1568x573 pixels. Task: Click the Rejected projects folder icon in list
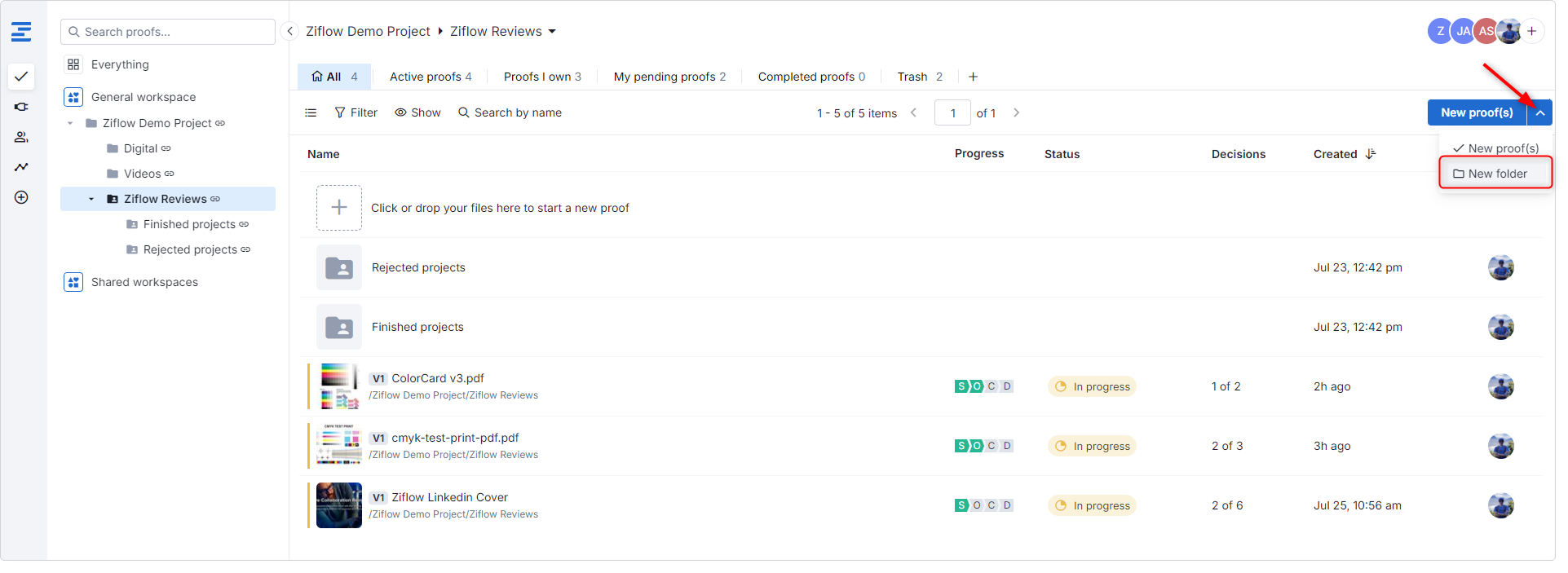coord(339,267)
